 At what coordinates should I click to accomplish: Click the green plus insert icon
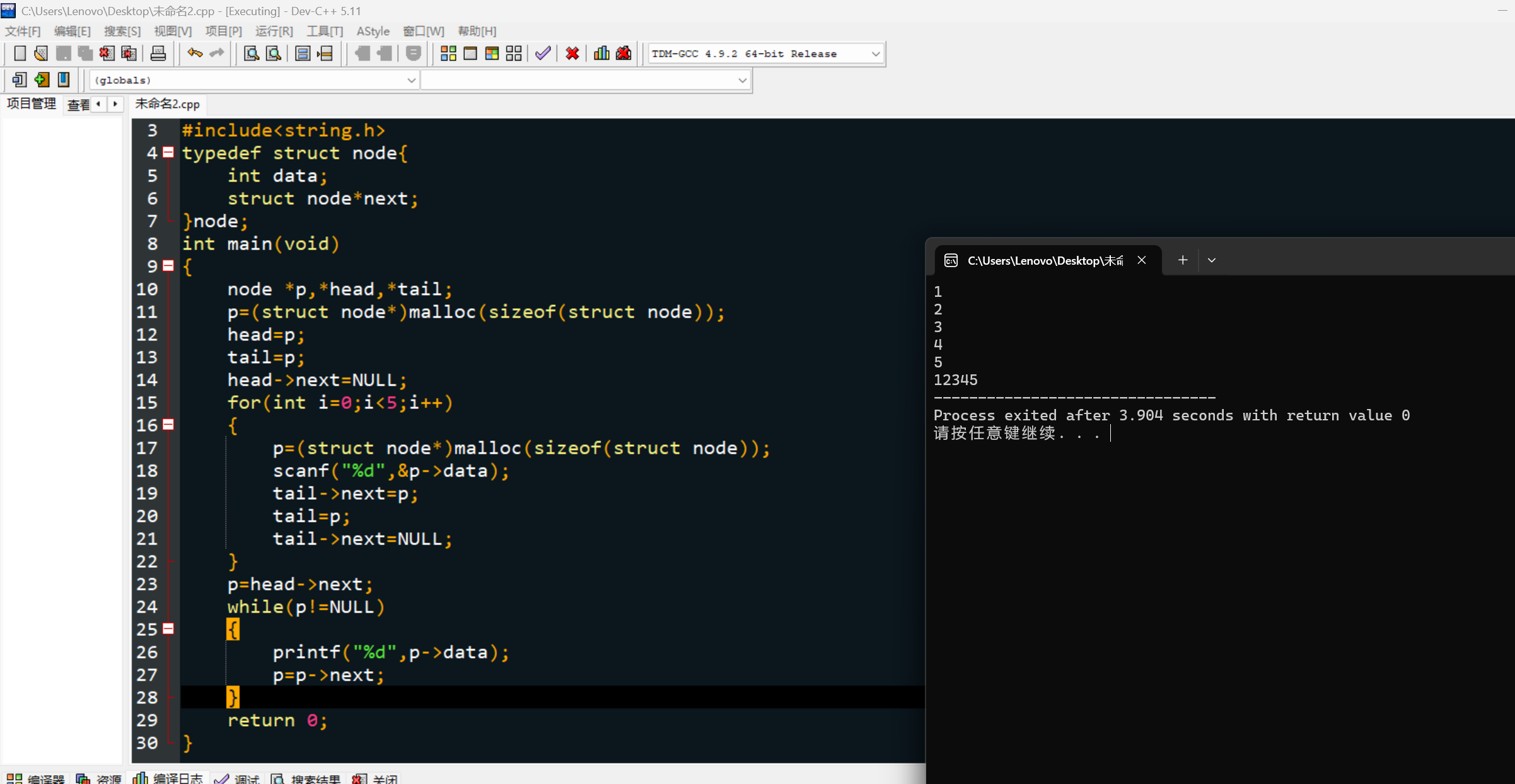pyautogui.click(x=42, y=79)
